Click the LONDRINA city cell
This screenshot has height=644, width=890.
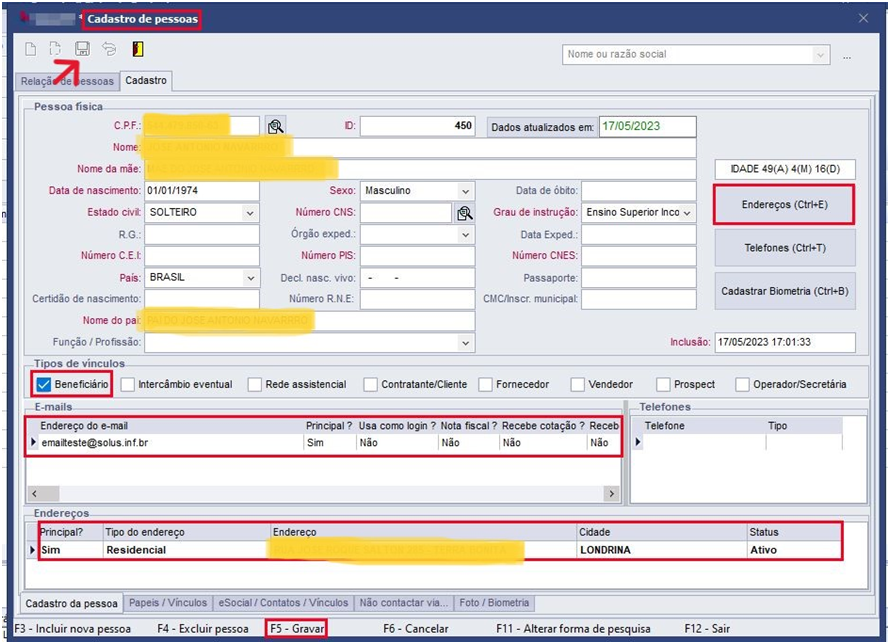(662, 550)
